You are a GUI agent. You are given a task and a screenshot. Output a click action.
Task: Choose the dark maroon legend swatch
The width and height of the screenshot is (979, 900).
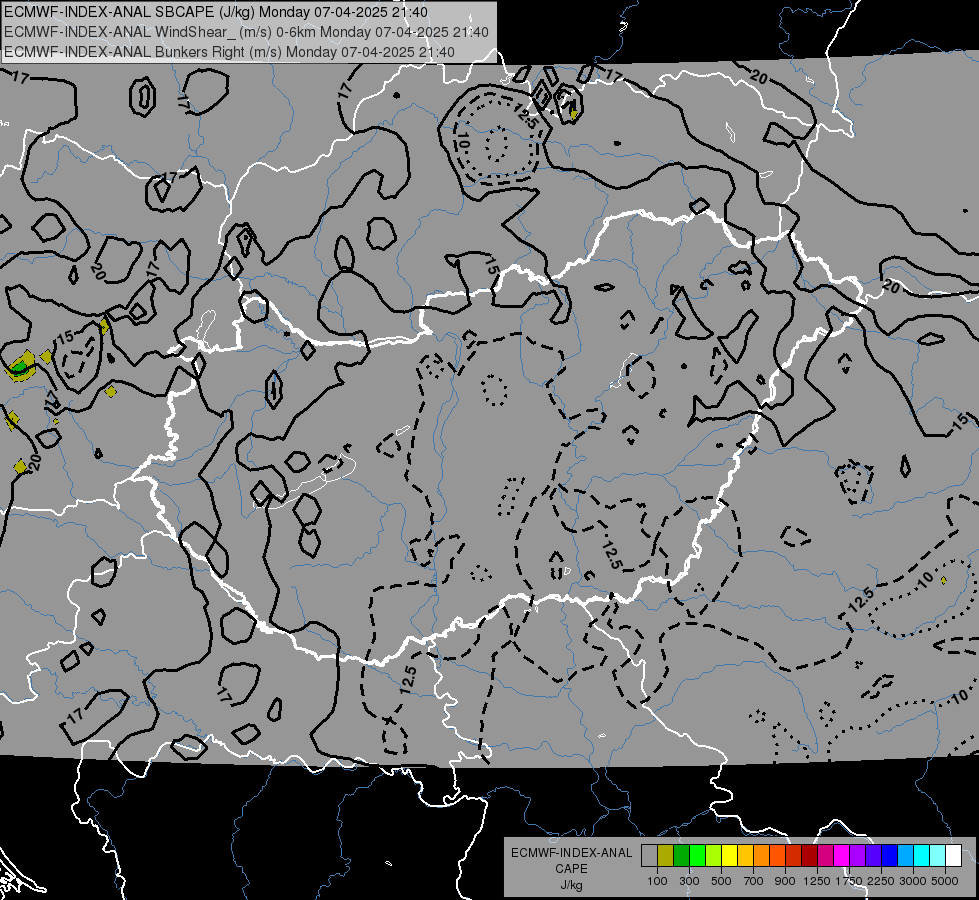coord(810,856)
